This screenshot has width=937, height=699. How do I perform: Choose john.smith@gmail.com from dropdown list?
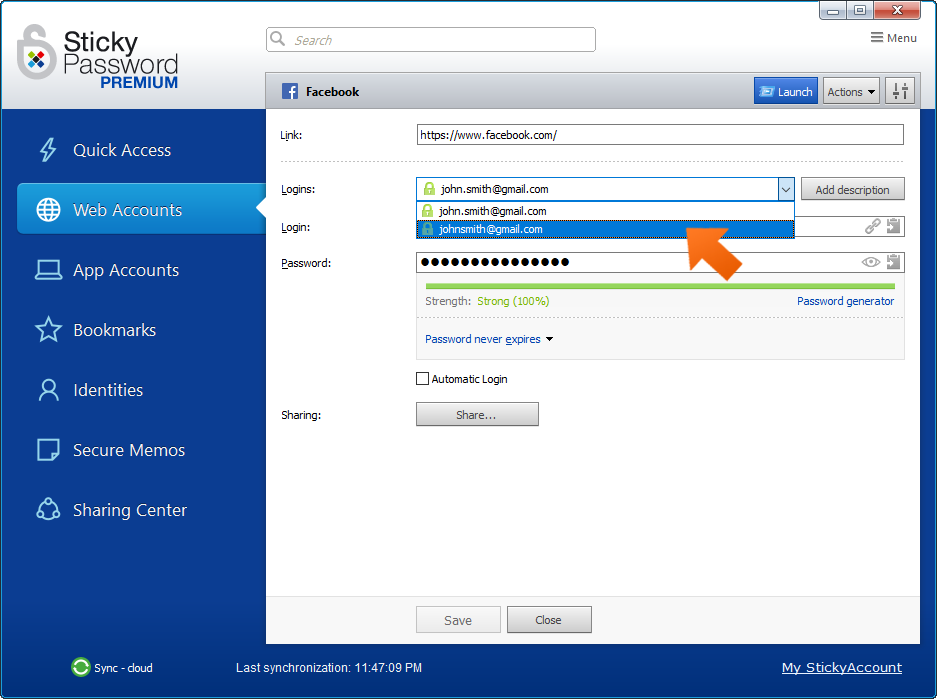tap(605, 211)
